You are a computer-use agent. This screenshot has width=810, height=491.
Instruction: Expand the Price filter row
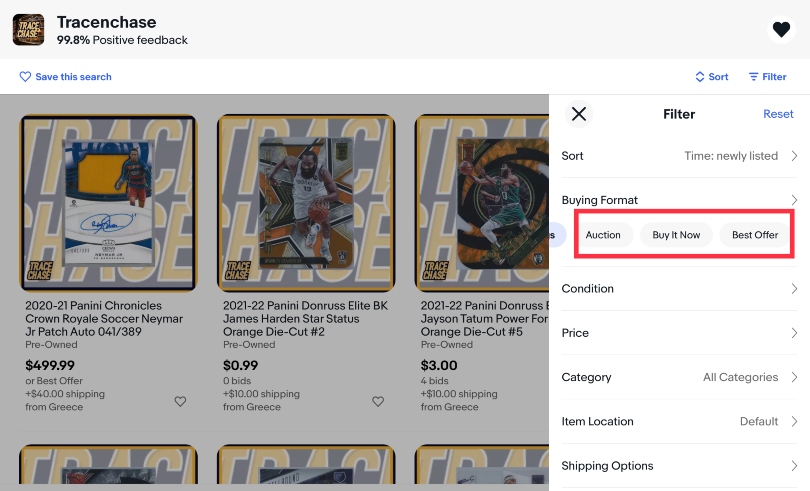point(680,333)
